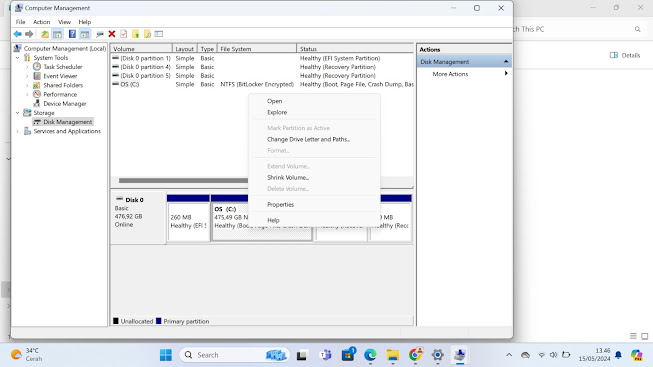Collapse the Disk Management actions section arrow
This screenshot has width=653, height=367.
[506, 62]
